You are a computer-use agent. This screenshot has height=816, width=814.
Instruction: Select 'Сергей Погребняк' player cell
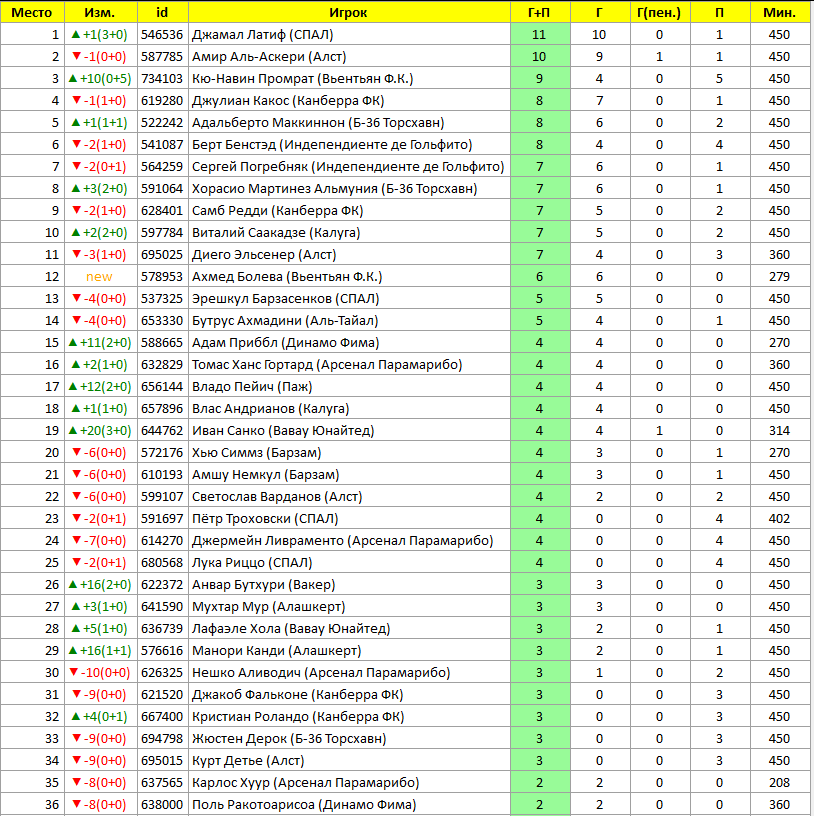[x=349, y=167]
